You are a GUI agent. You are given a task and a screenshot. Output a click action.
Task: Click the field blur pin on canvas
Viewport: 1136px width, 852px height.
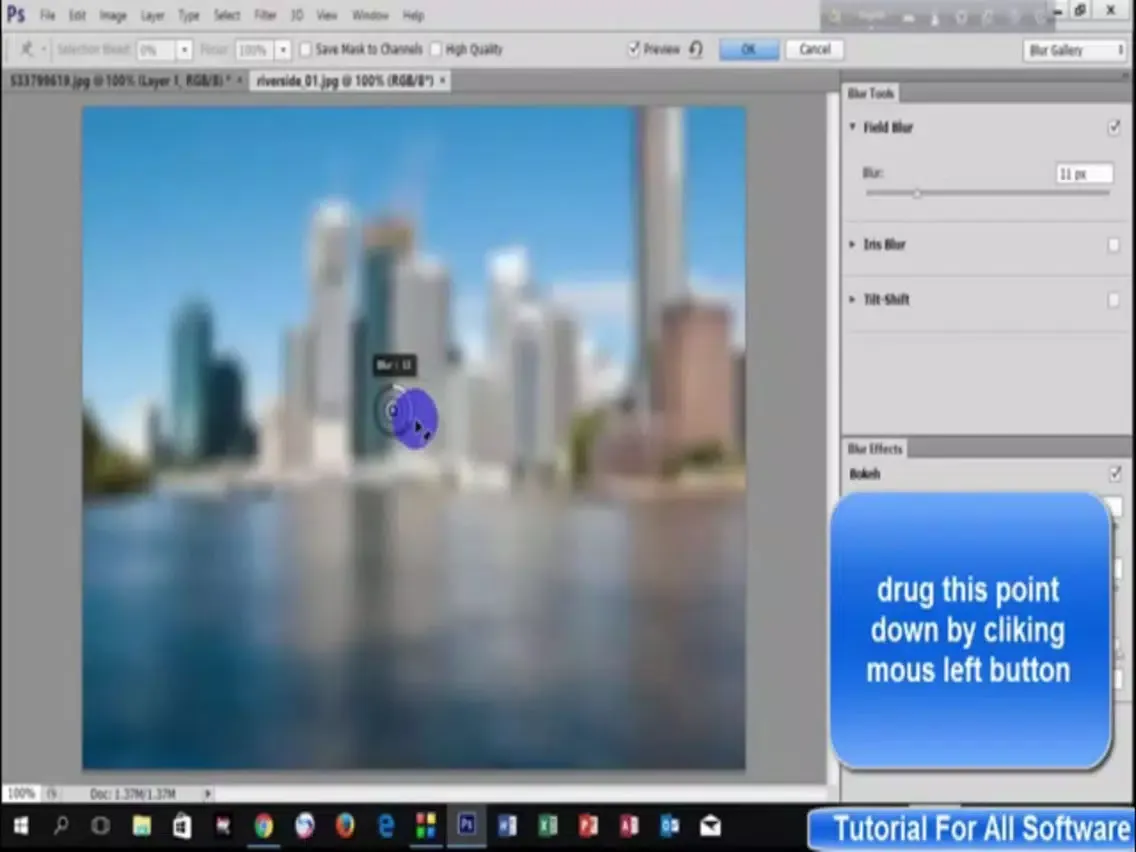pos(393,411)
